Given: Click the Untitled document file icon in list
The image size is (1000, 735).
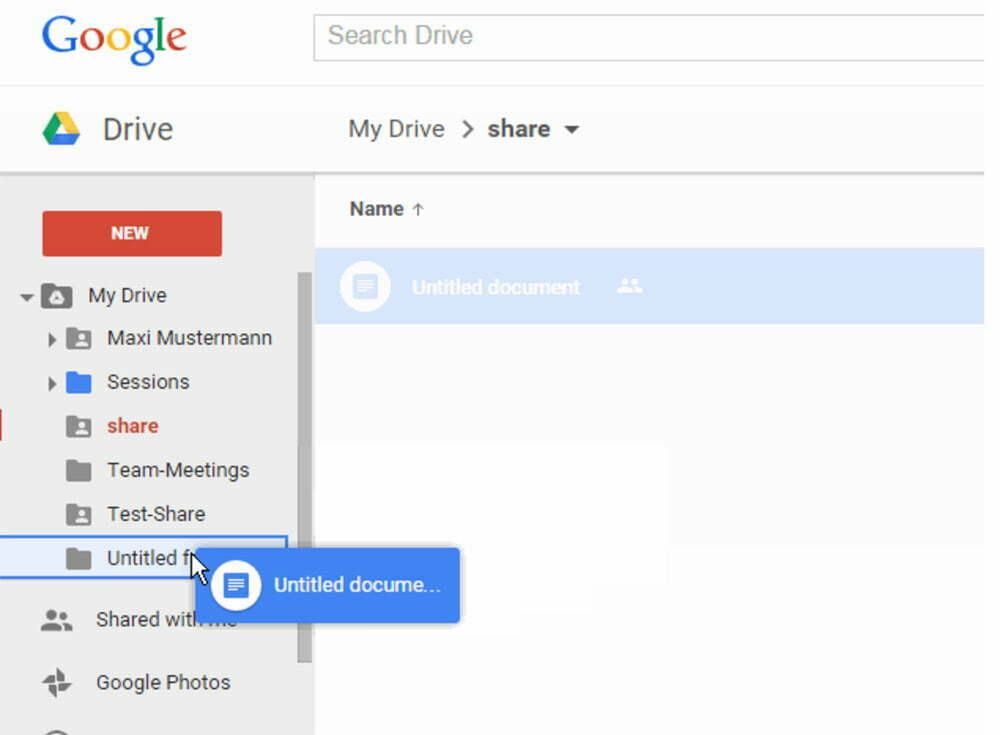Looking at the screenshot, I should pos(365,286).
